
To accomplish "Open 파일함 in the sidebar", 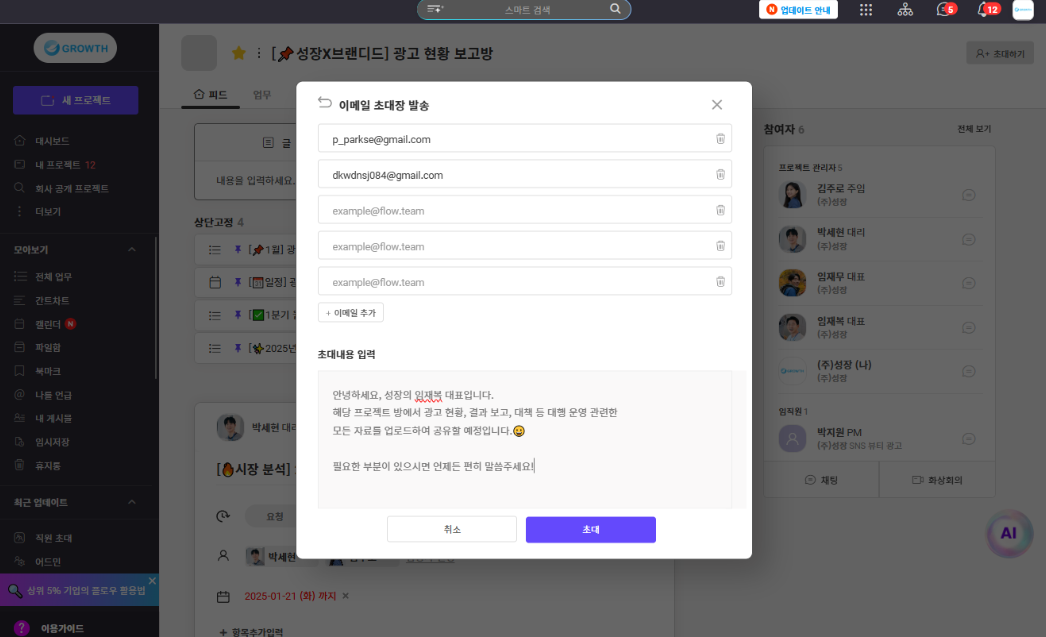I will [47, 348].
